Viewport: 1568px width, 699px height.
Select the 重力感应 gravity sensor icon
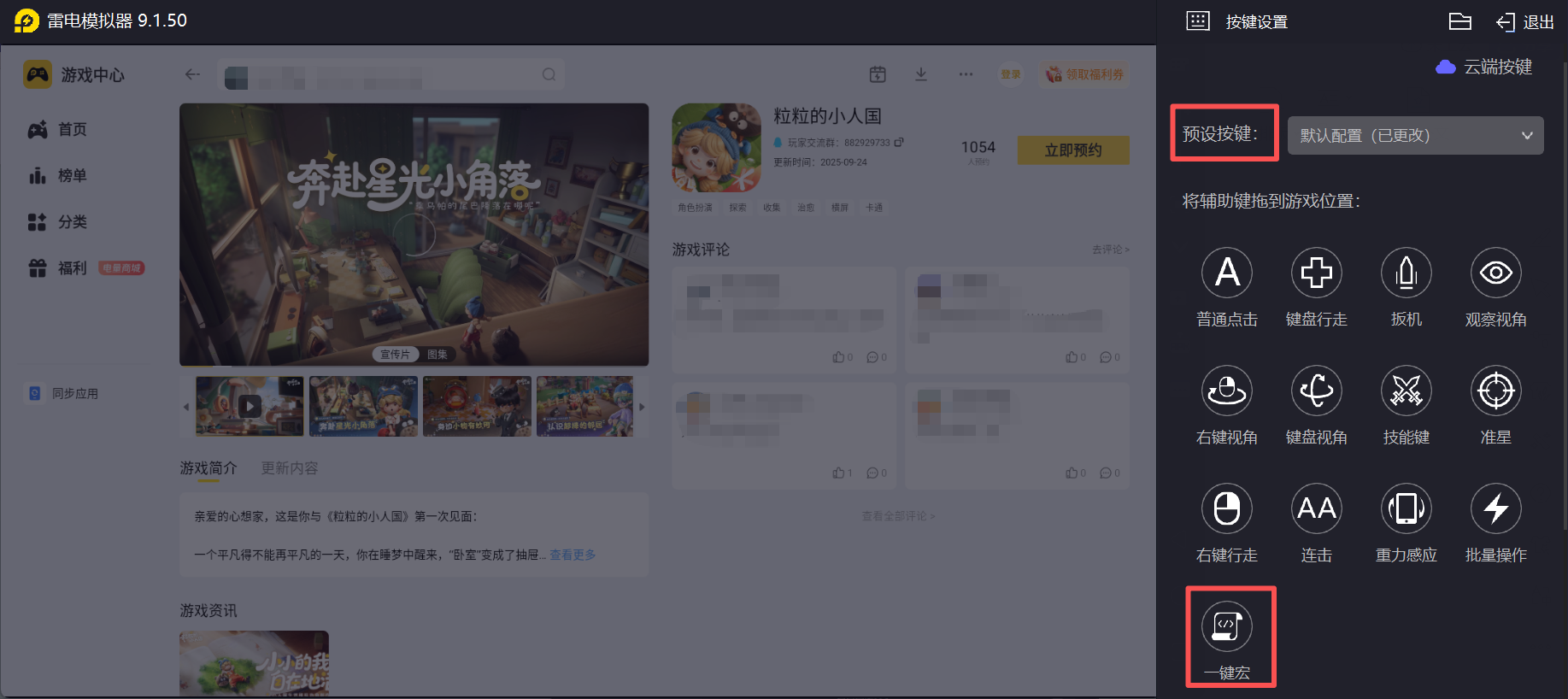[1407, 508]
